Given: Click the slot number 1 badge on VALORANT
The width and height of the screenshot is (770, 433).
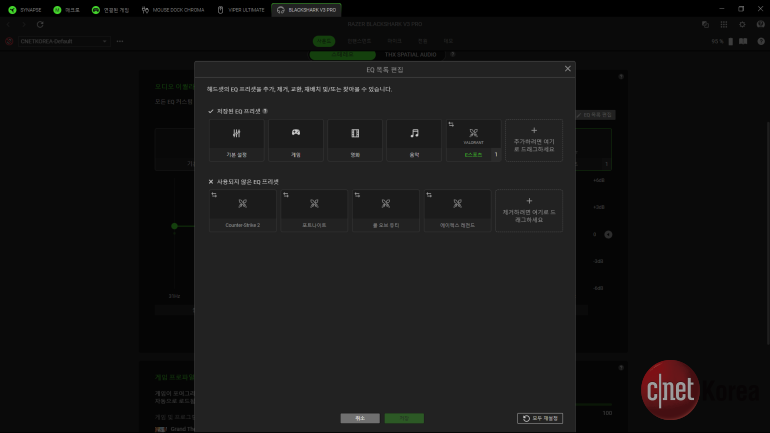Looking at the screenshot, I should pos(496,155).
